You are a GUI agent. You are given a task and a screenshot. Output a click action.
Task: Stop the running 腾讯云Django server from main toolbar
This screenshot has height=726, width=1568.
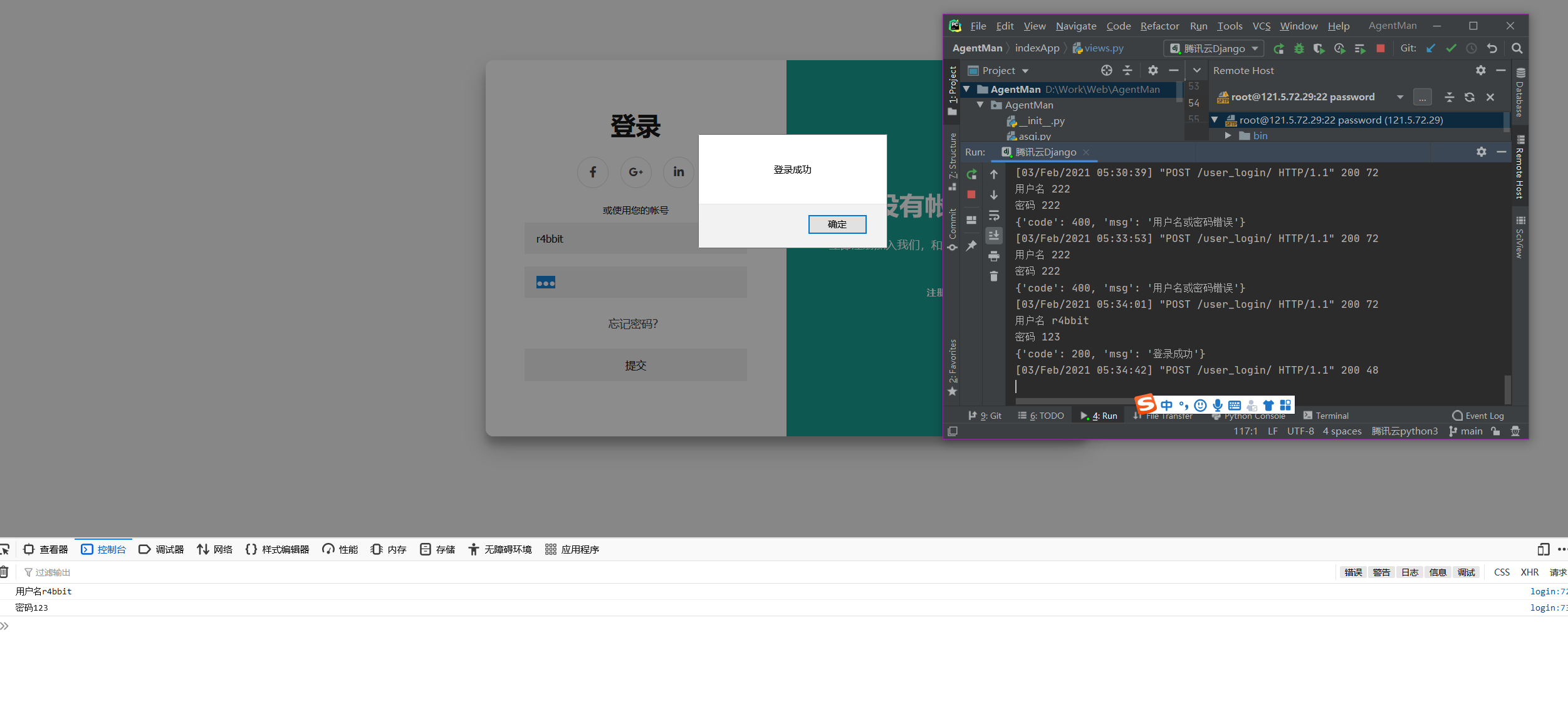click(x=1380, y=48)
